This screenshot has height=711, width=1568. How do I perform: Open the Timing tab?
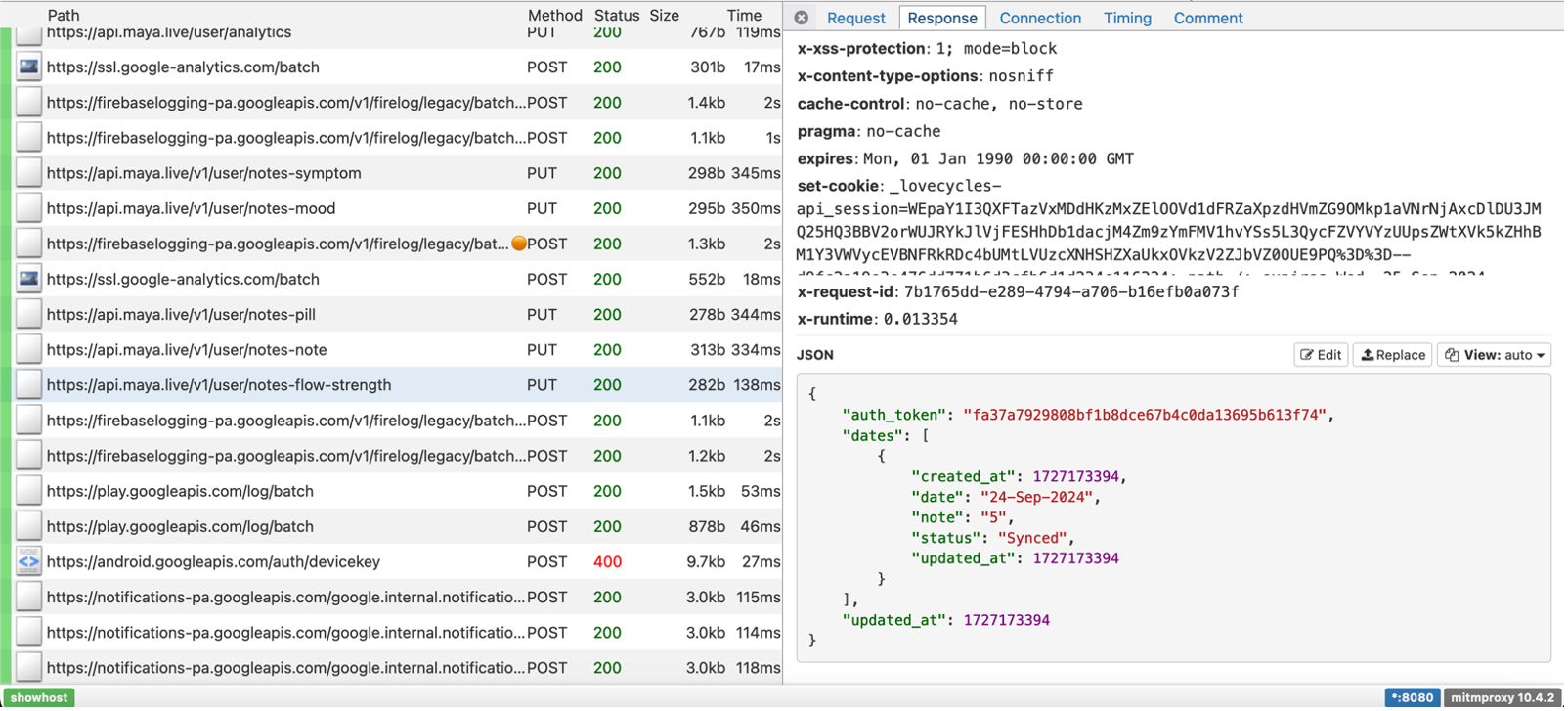pos(1127,18)
